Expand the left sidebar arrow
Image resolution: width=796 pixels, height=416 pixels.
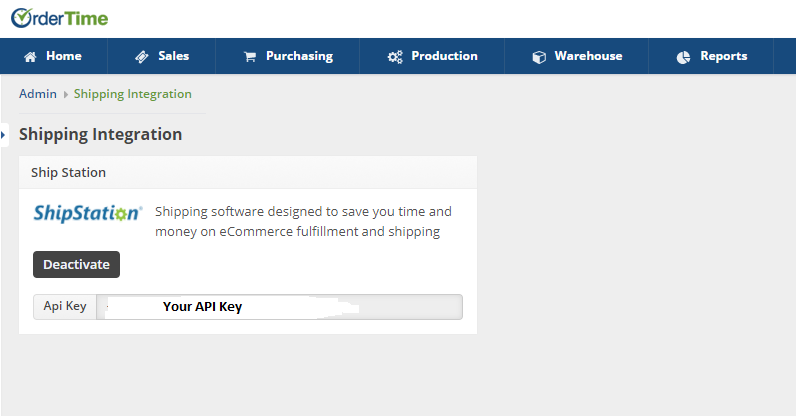pos(4,135)
